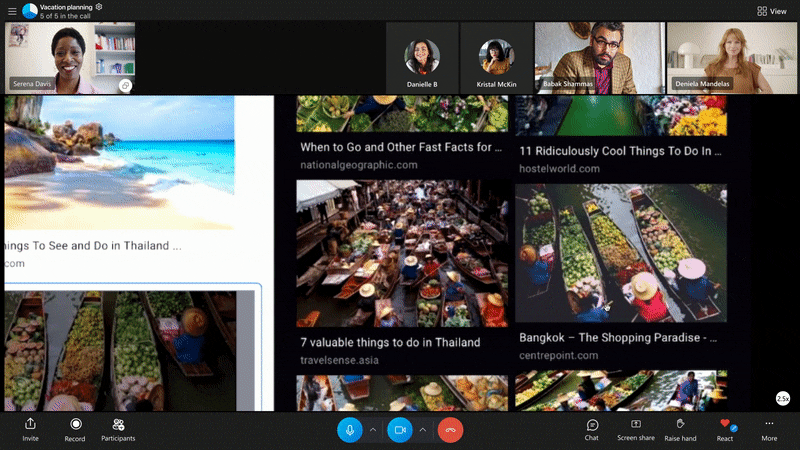
Task: Click the 2.5x zoom indicator
Action: [783, 398]
